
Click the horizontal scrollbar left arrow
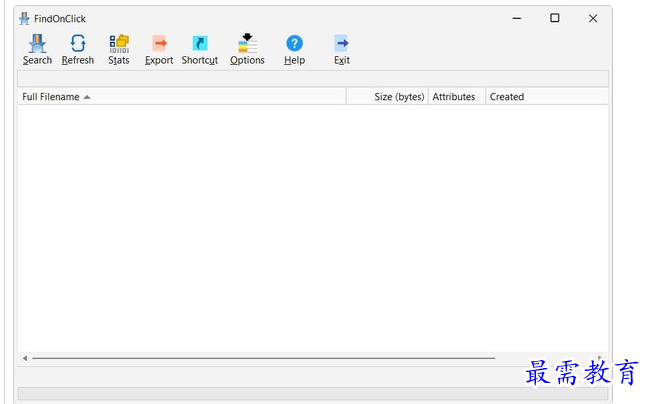pos(25,358)
